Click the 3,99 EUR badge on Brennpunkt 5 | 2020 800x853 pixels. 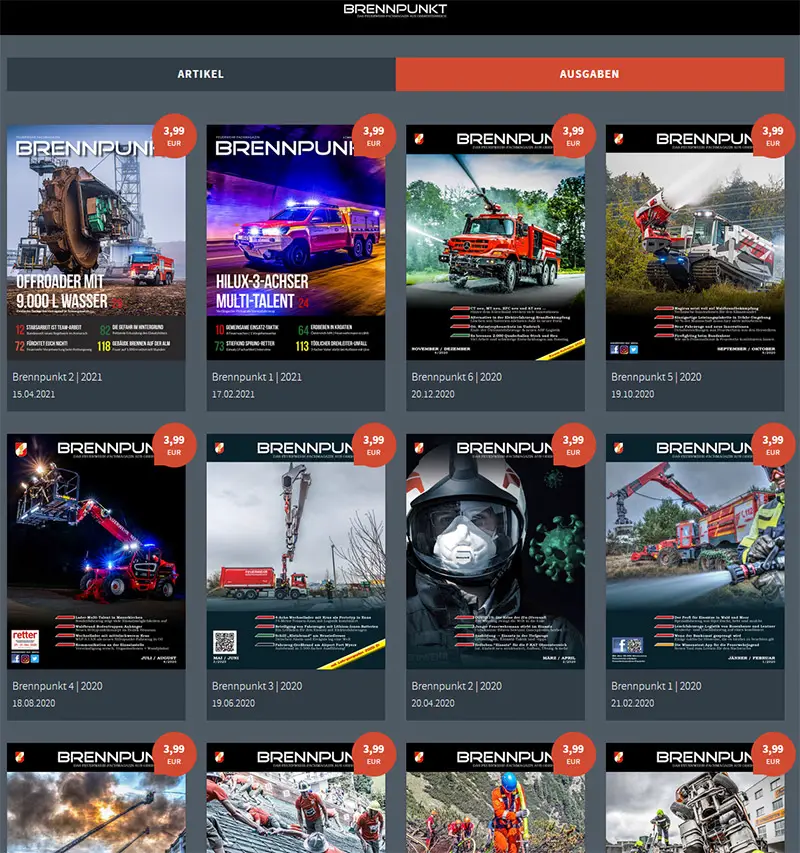[x=773, y=137]
